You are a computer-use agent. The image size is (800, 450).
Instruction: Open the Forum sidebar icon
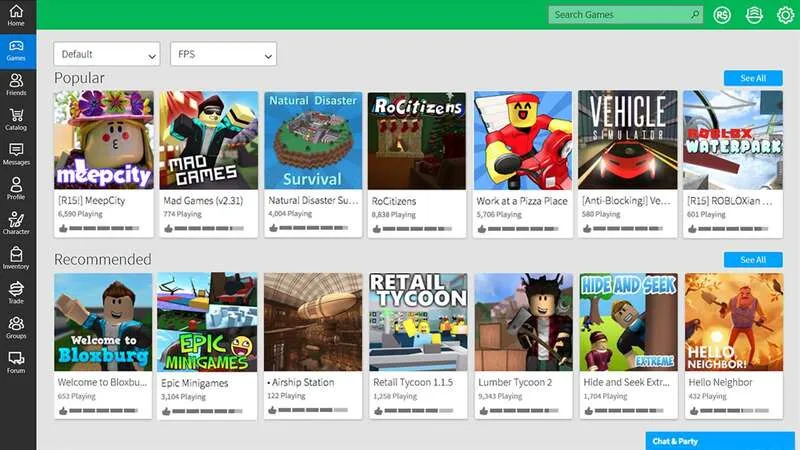(x=16, y=362)
